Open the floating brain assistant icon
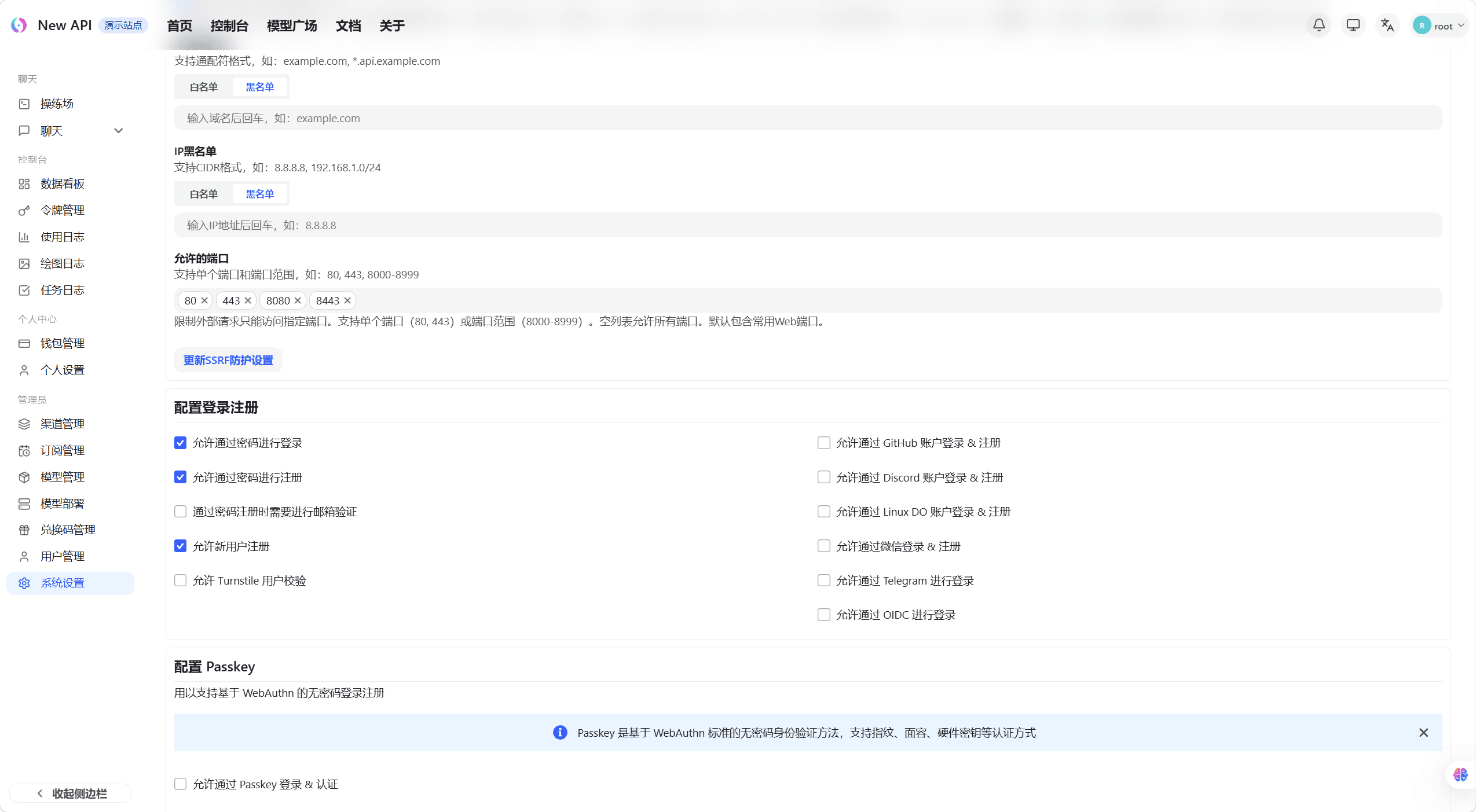Image resolution: width=1476 pixels, height=812 pixels. pos(1460,774)
